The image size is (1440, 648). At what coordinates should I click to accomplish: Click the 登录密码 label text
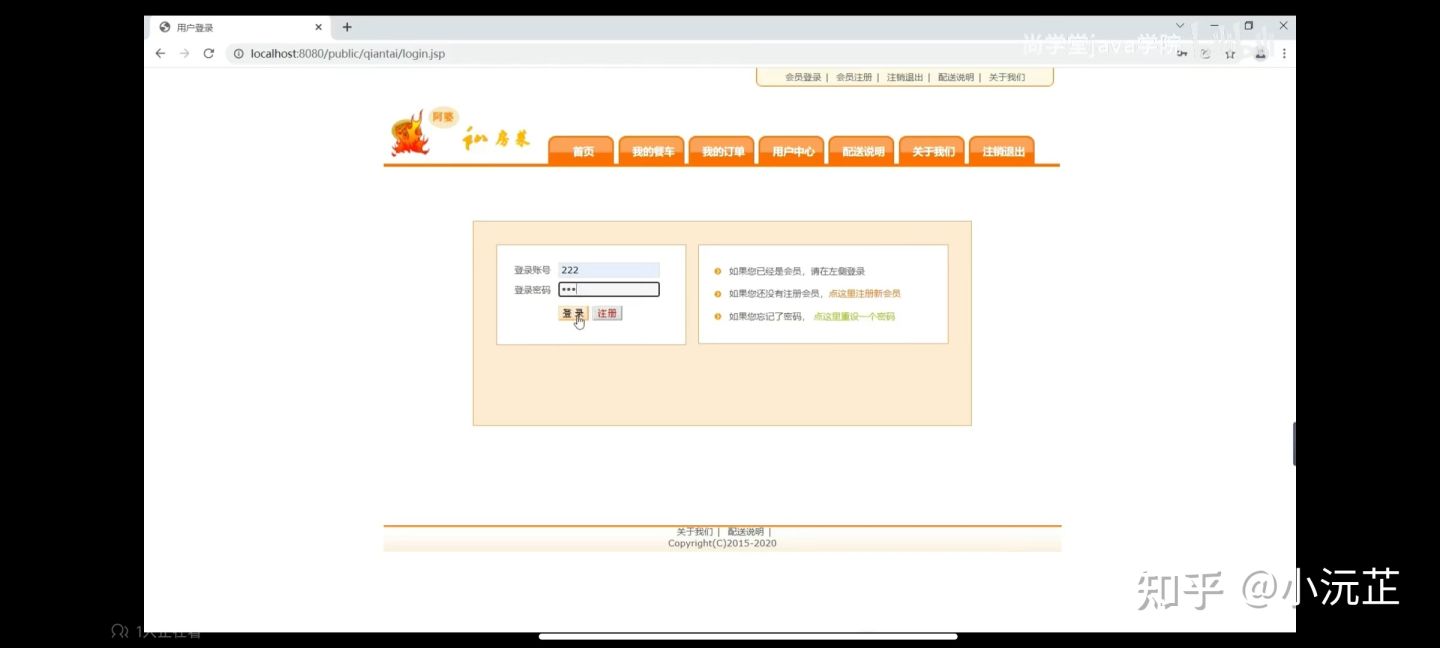point(532,290)
